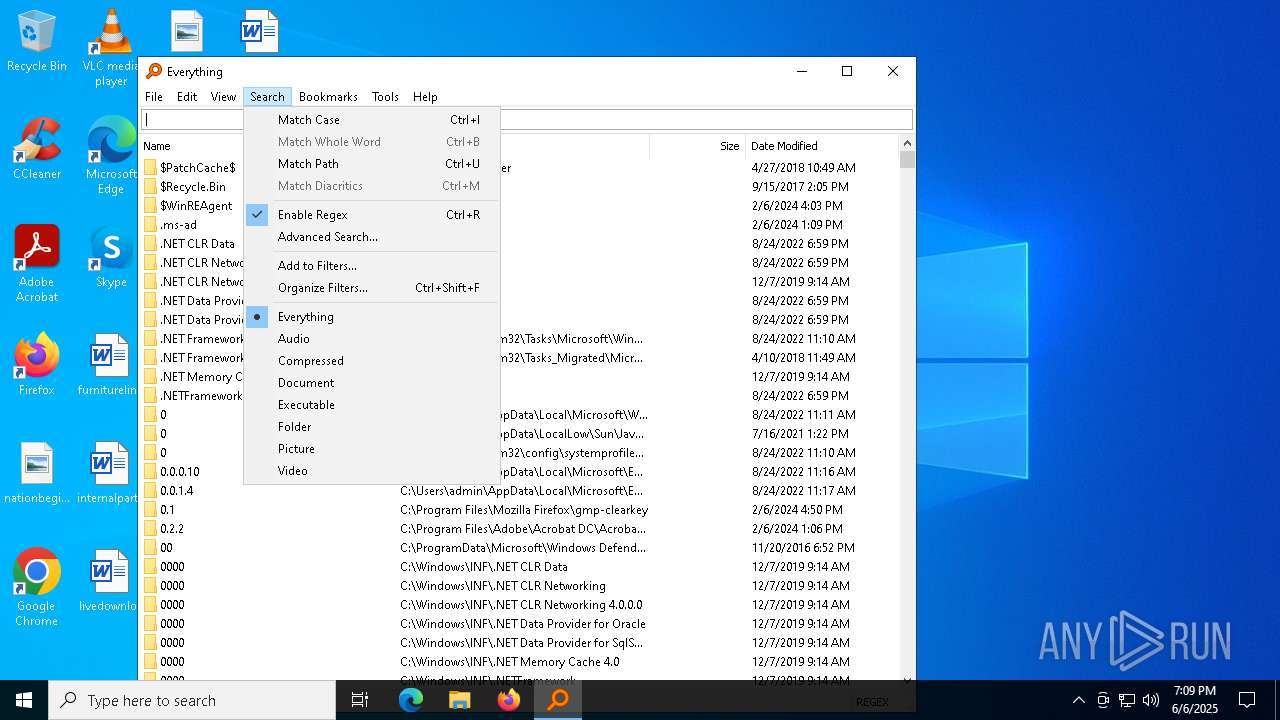Select the Everything filter

[x=370, y=317]
